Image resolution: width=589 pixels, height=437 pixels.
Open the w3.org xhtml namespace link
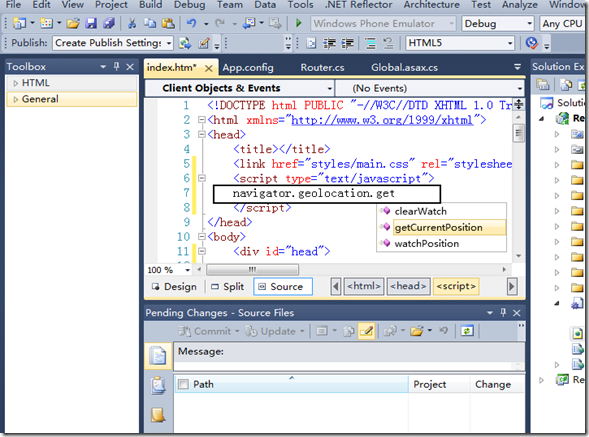[382, 120]
